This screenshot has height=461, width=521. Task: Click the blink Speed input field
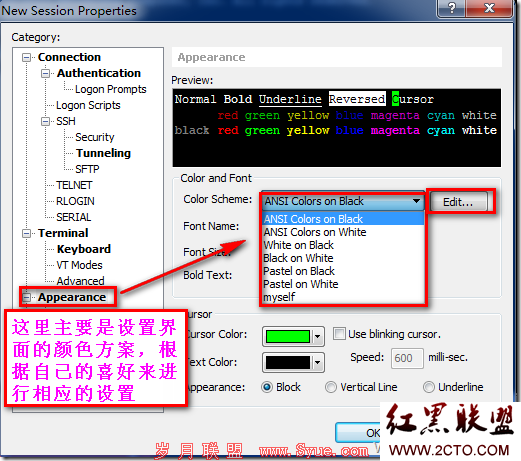coord(407,358)
